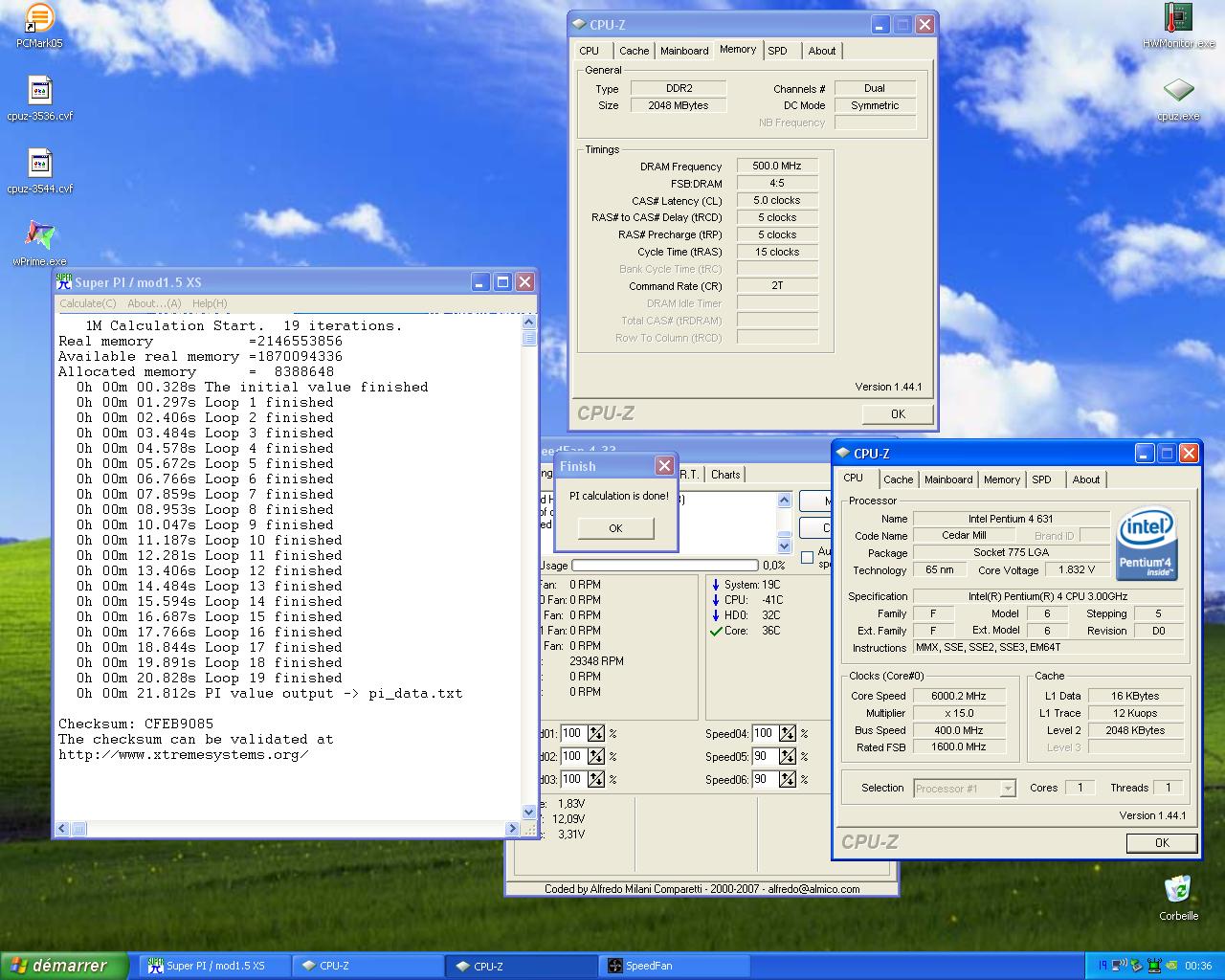Click the Checksum: CFEB9085 line in Super PI
The image size is (1225, 980).
tap(136, 724)
